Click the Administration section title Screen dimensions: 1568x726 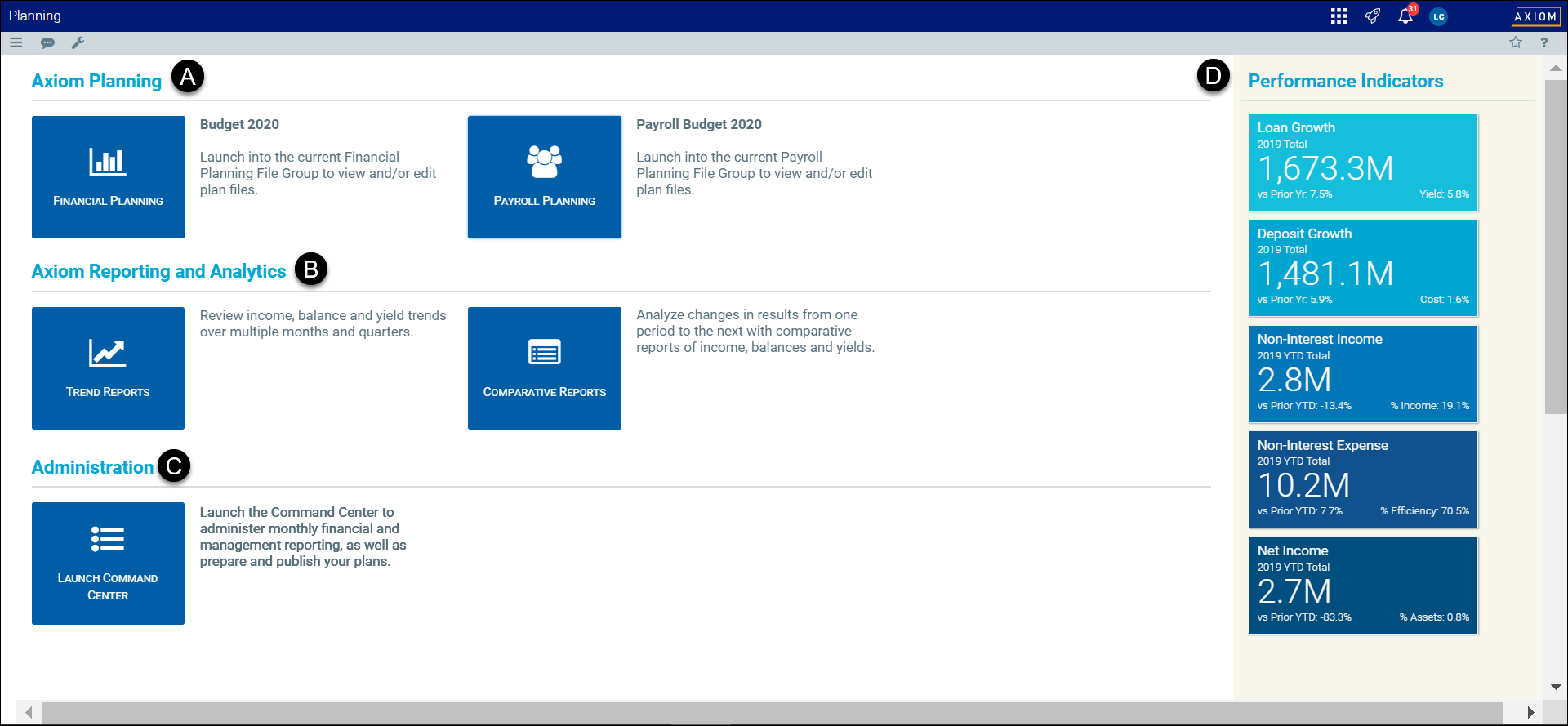93,467
